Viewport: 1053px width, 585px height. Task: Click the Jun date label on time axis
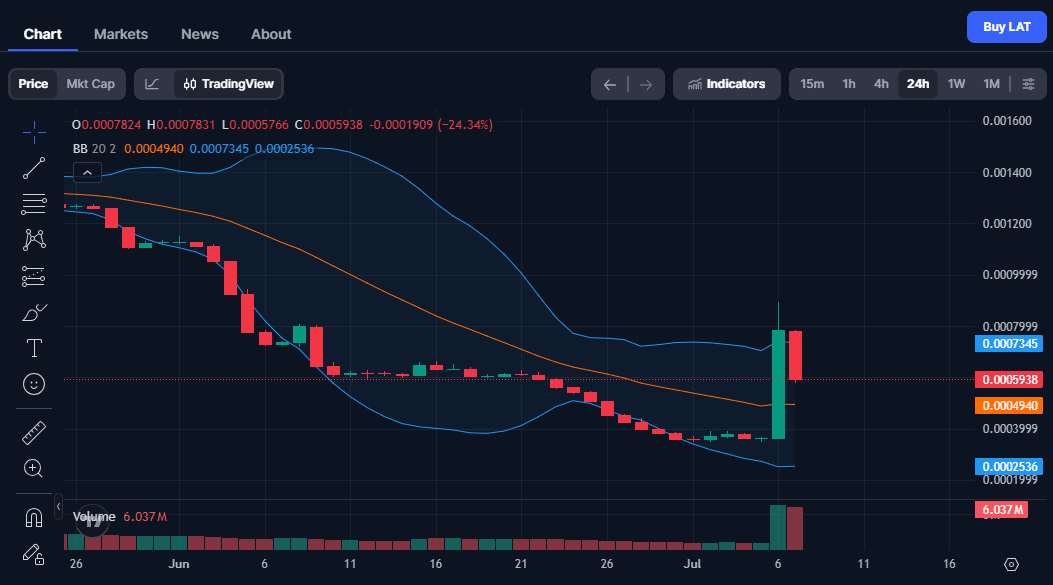[x=179, y=564]
